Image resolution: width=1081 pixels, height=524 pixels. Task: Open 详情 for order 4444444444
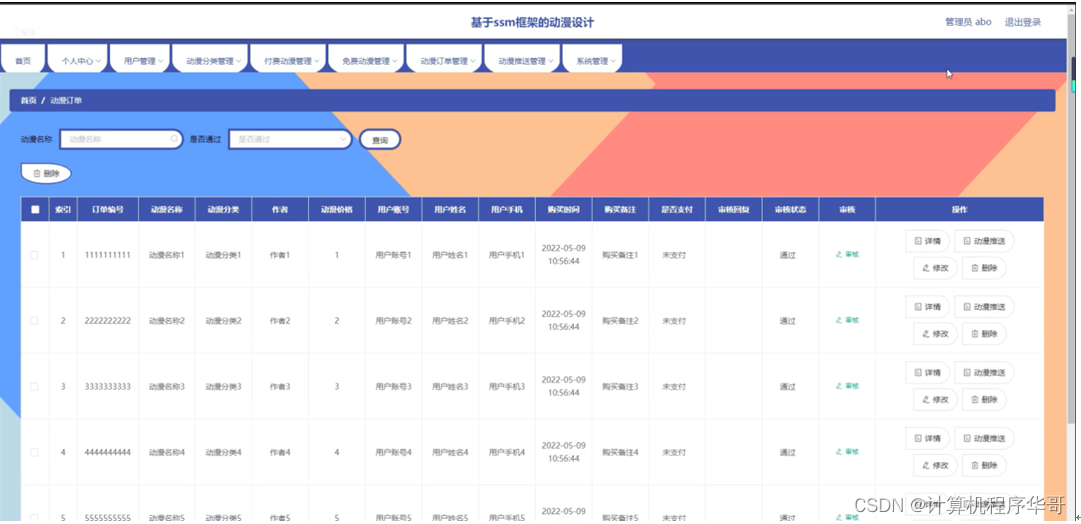tap(927, 439)
